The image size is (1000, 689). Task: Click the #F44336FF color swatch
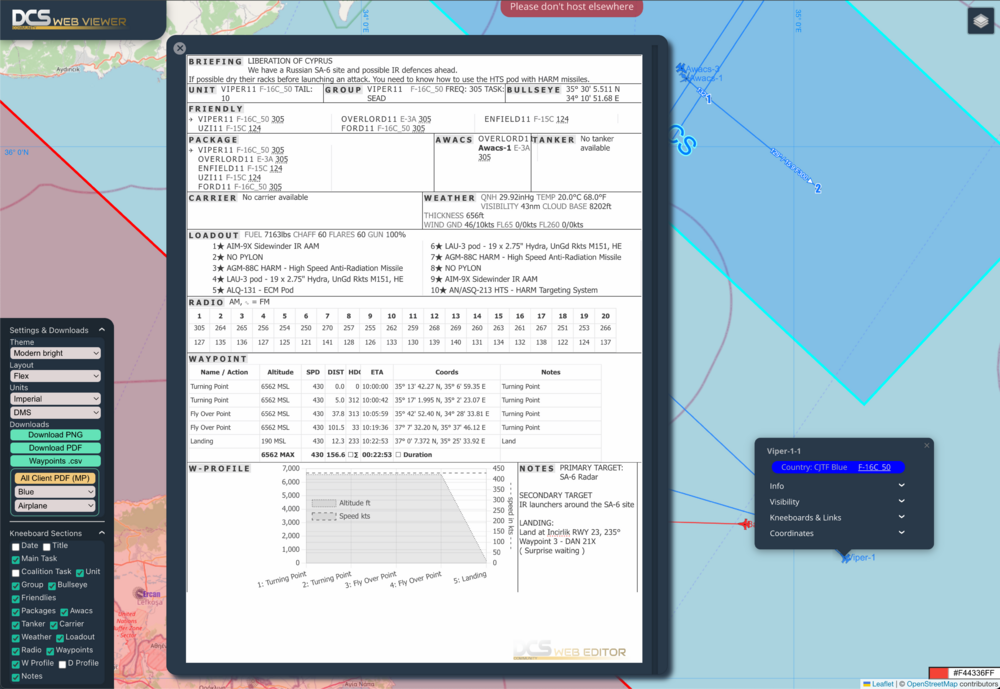[938, 672]
